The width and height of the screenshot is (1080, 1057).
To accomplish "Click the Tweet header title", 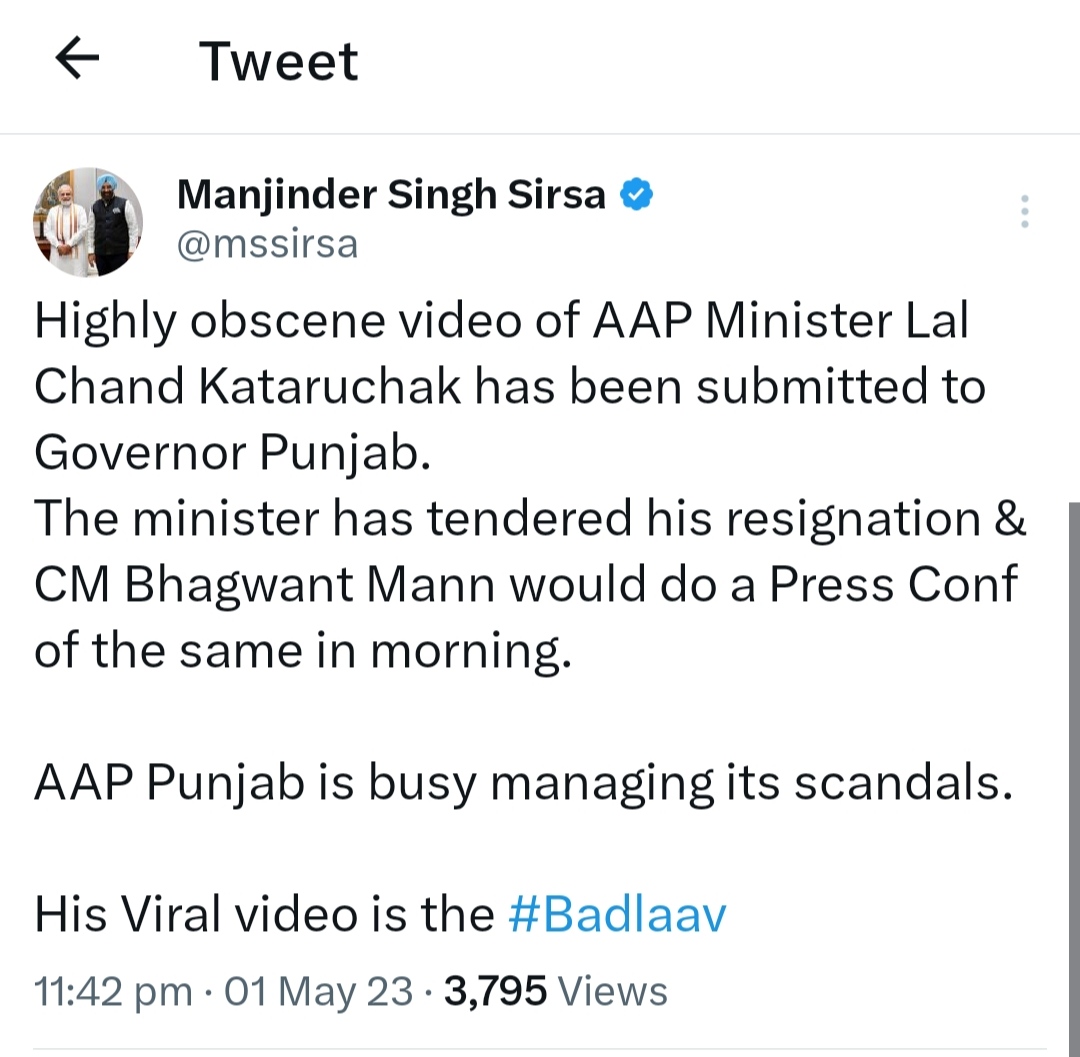I will pyautogui.click(x=279, y=62).
